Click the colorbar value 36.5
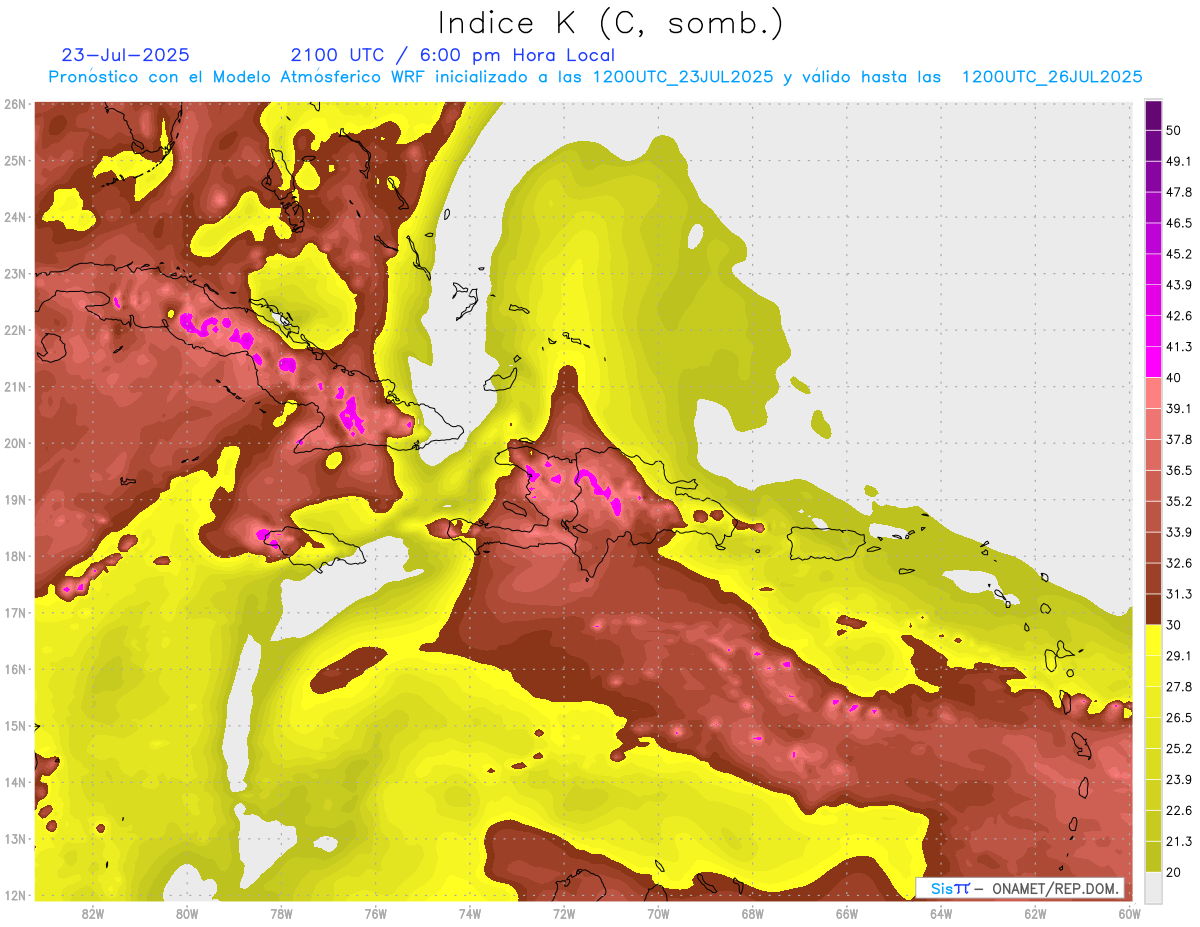Screen dimensions: 1200x927 [1179, 470]
